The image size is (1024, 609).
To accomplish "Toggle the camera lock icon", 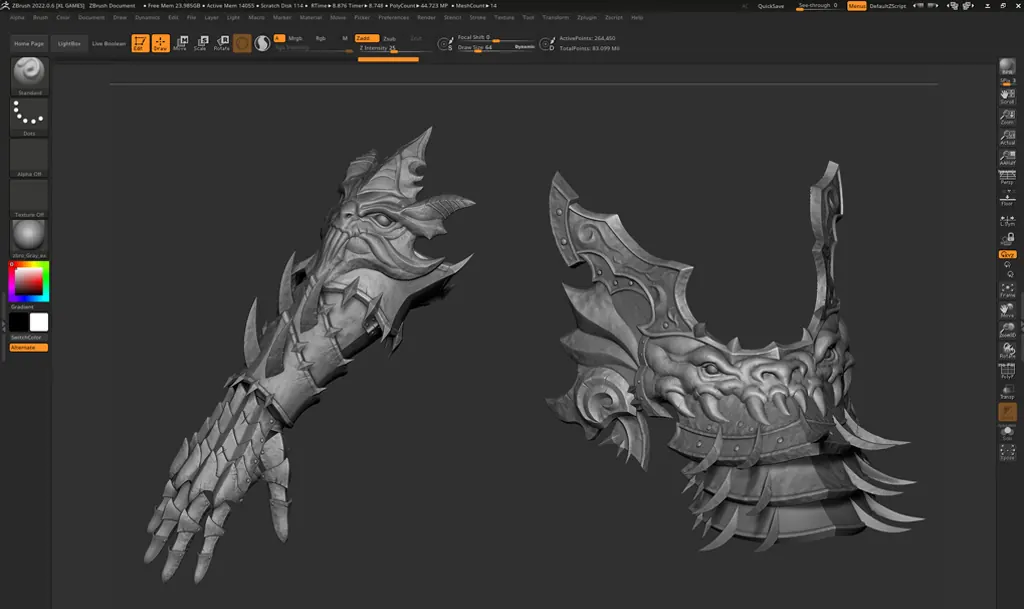I will [x=1010, y=239].
